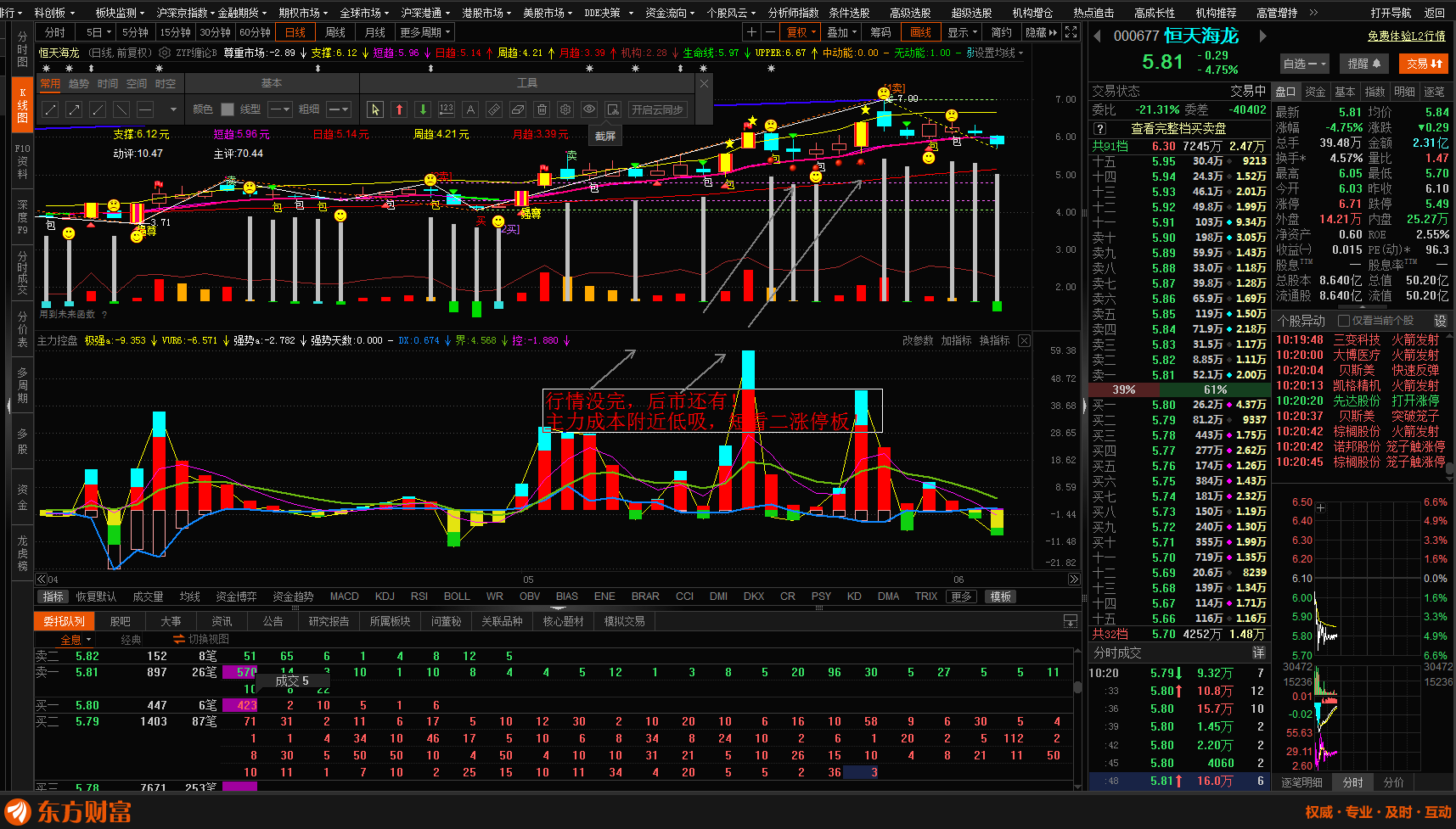Click 切换视图 switch view button

coord(201,639)
